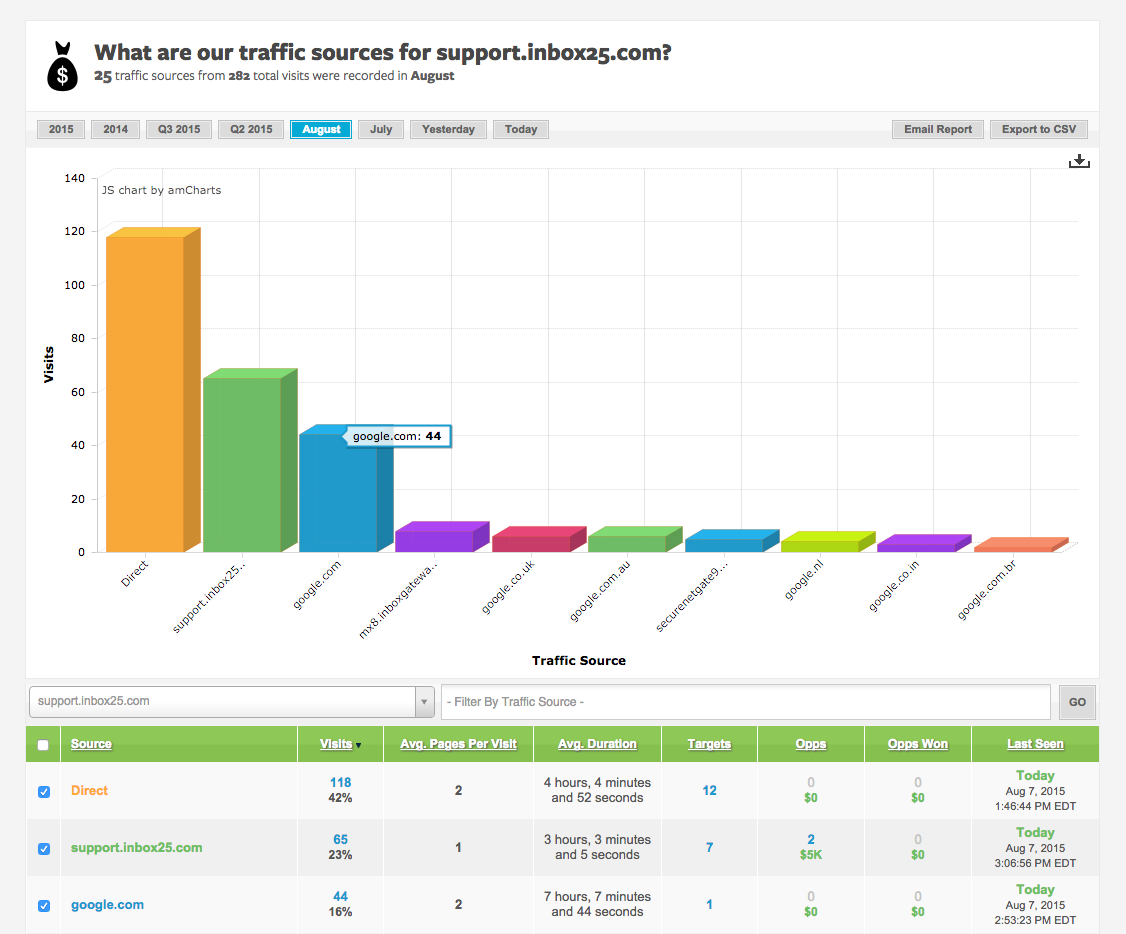The height and width of the screenshot is (934, 1126).
Task: Sort table by Opps column
Action: [x=811, y=744]
